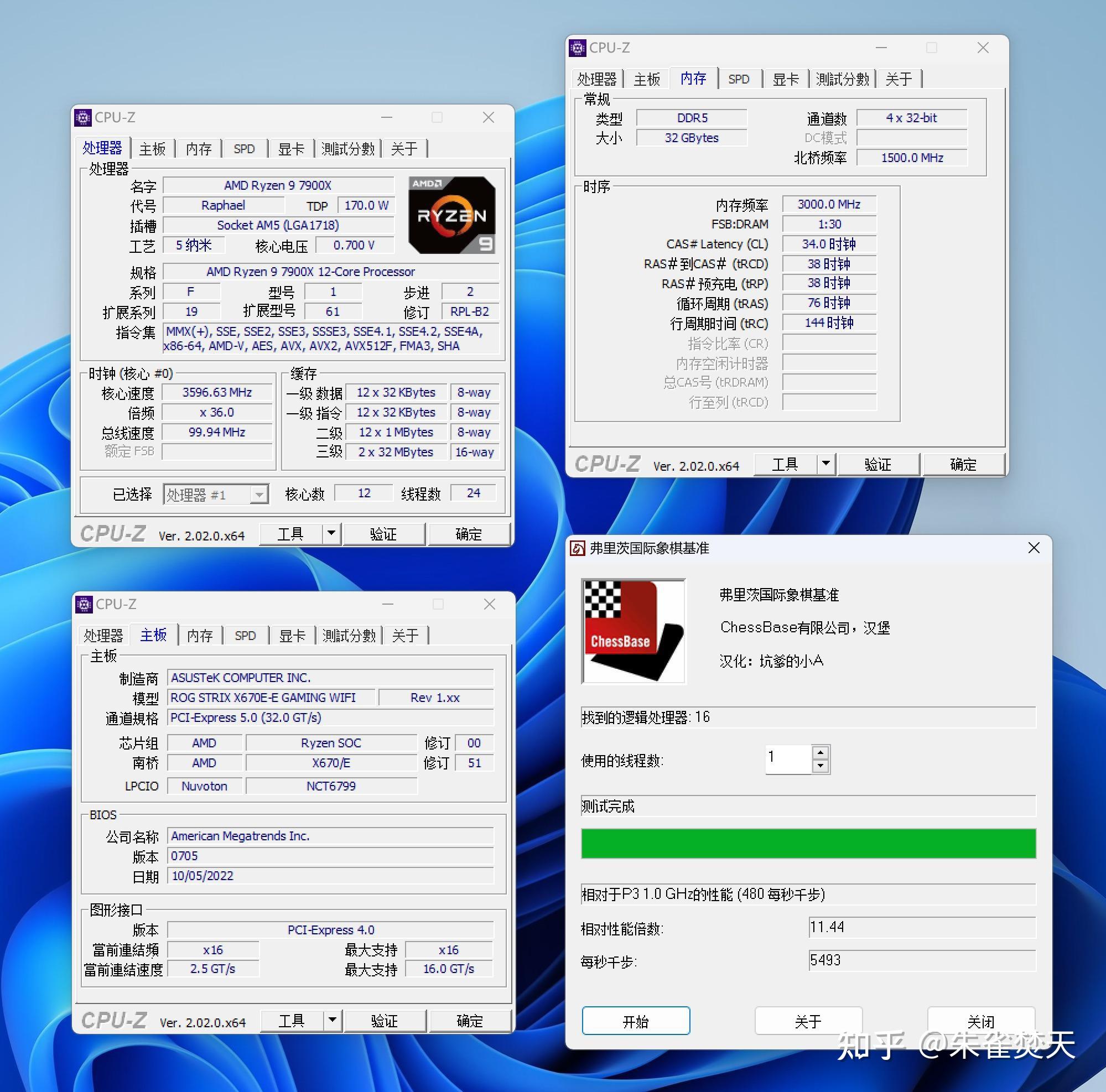Image resolution: width=1106 pixels, height=1092 pixels.
Task: Click the CPU-Z logo in the processor window title bar
Action: [85, 117]
